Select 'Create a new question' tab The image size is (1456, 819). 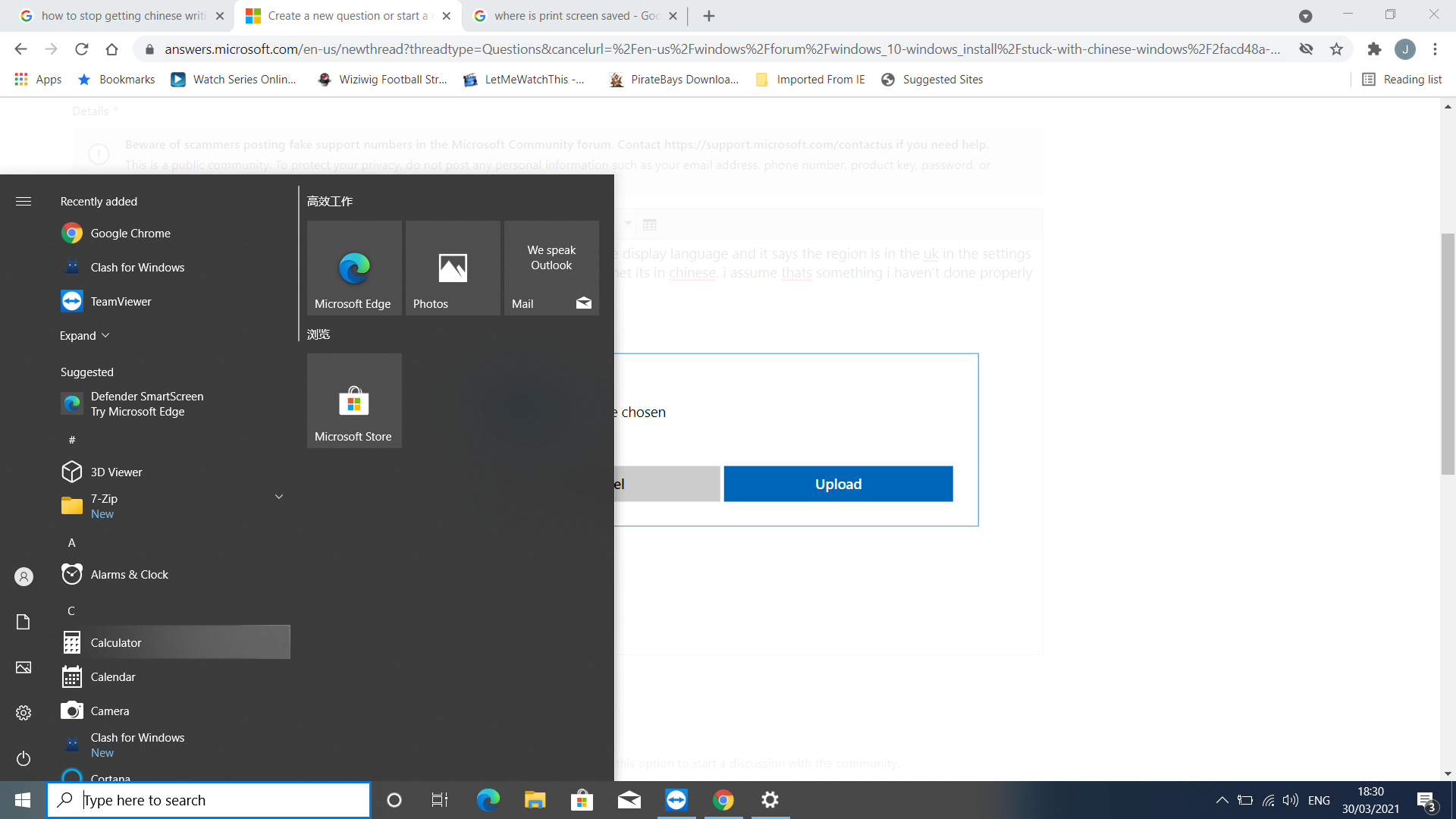point(349,16)
